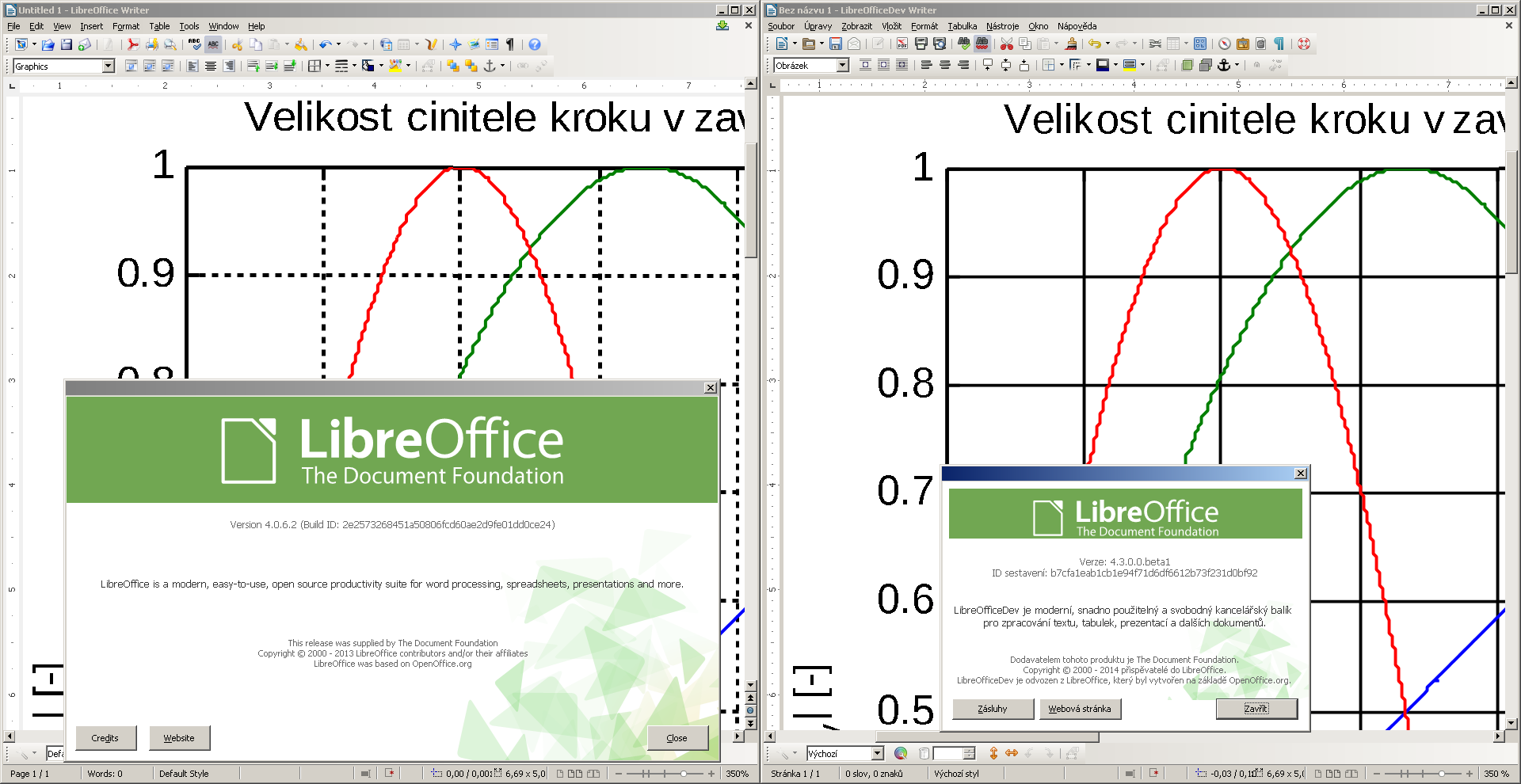This screenshot has height=784, width=1521.
Task: Expand the Výchozí dropdown in bottom toolbar
Action: click(877, 754)
